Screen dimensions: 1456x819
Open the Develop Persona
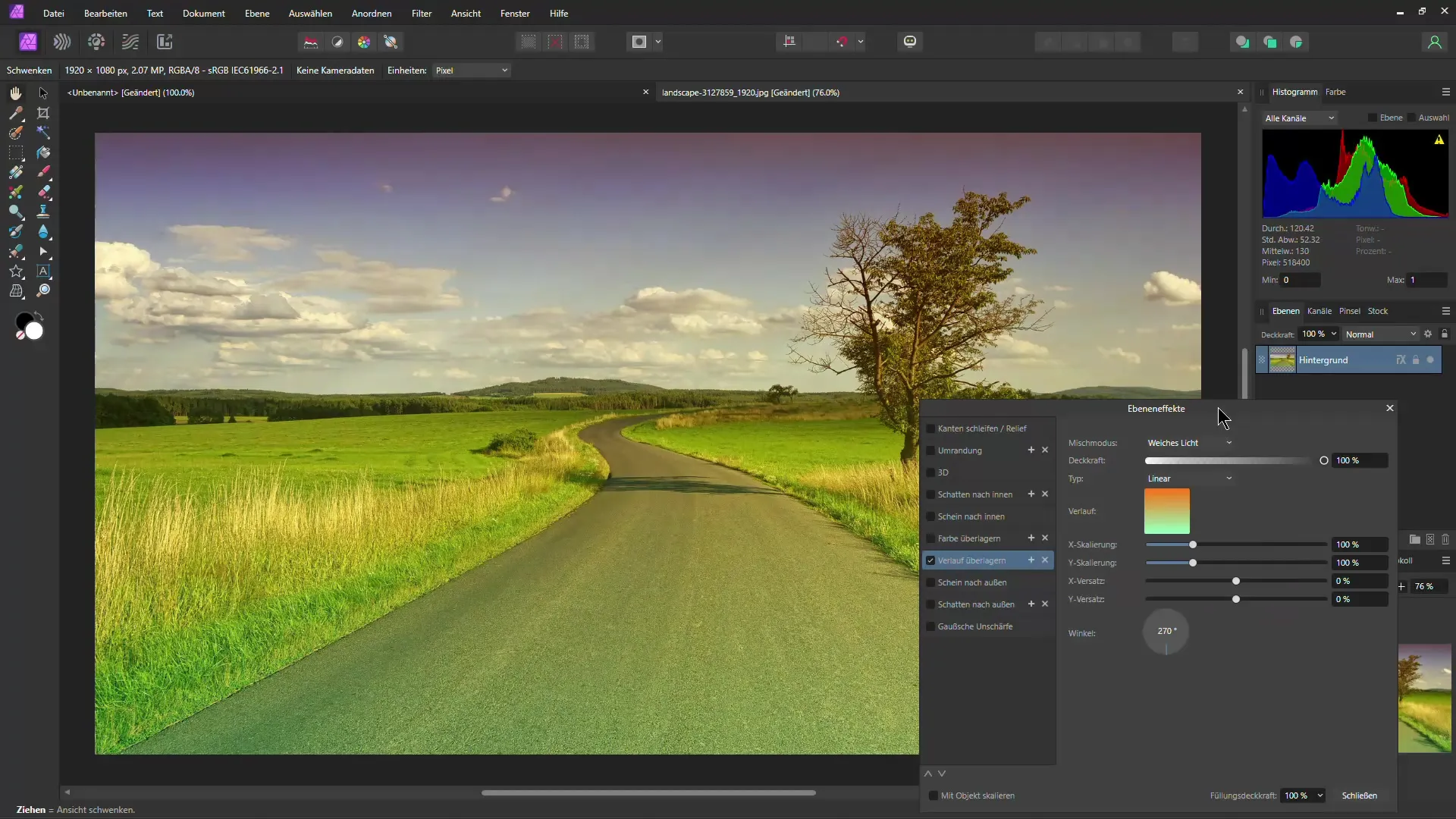(96, 42)
